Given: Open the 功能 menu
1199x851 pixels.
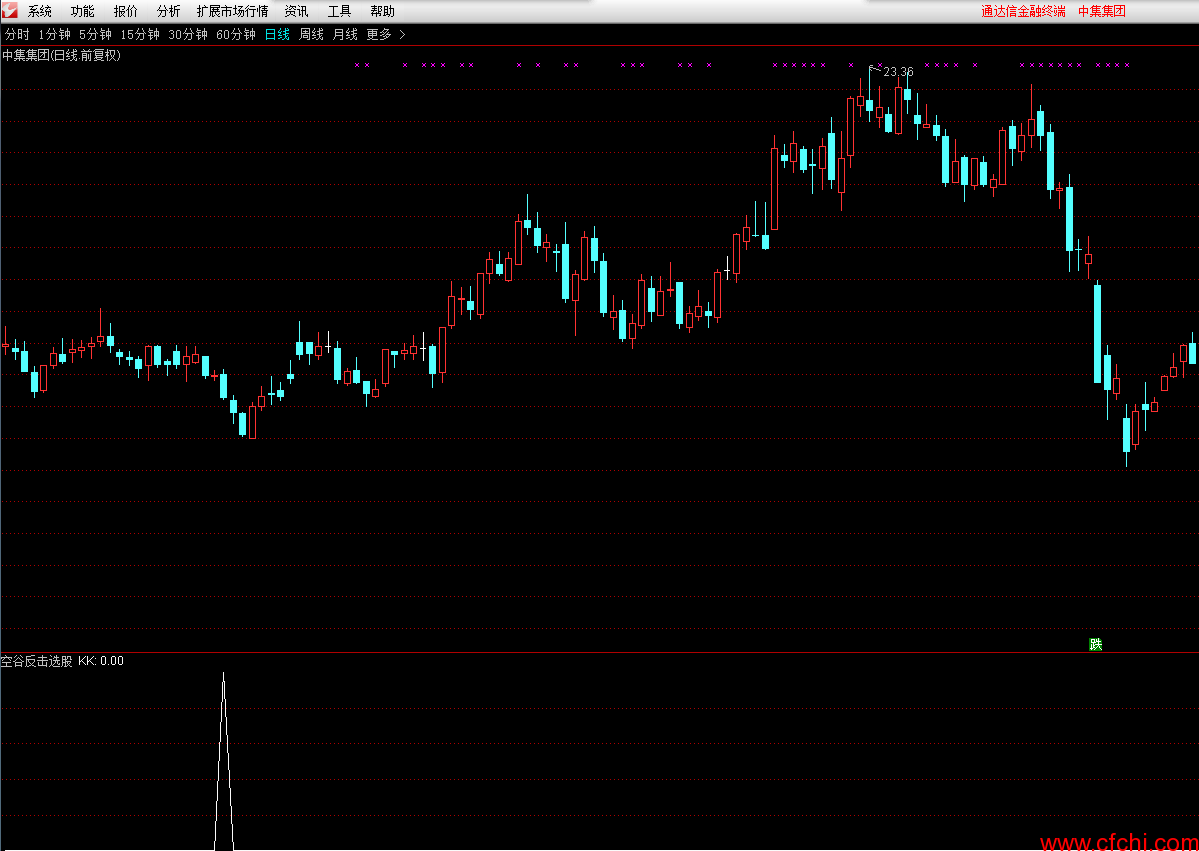Looking at the screenshot, I should tap(83, 11).
